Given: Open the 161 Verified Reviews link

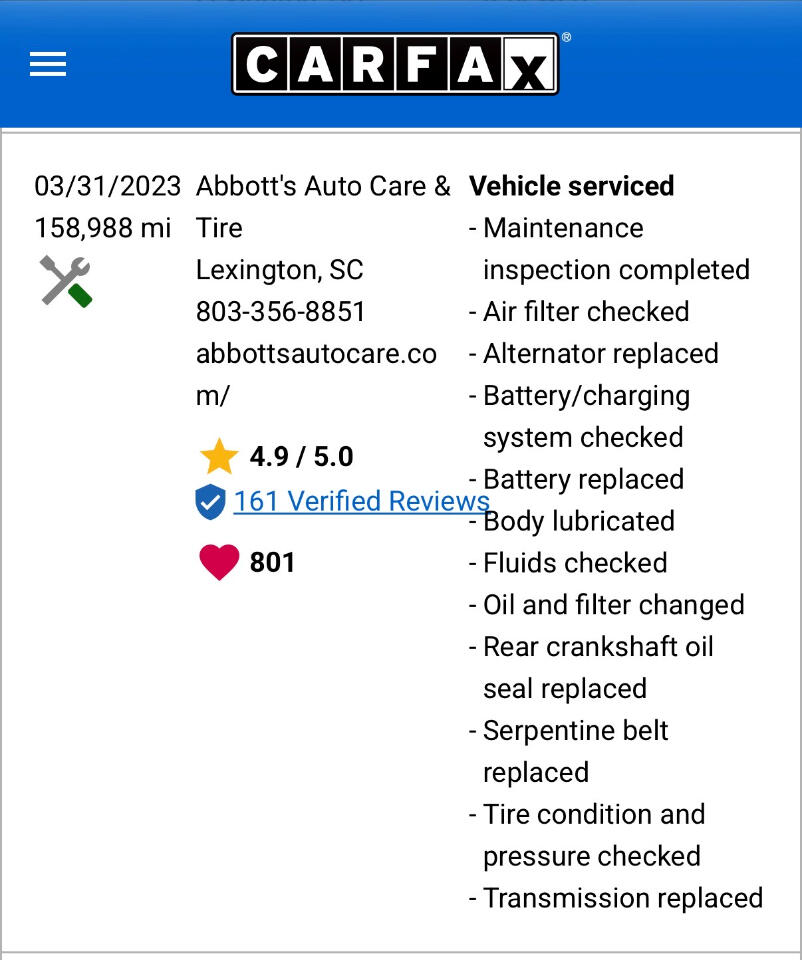Looking at the screenshot, I should 360,501.
